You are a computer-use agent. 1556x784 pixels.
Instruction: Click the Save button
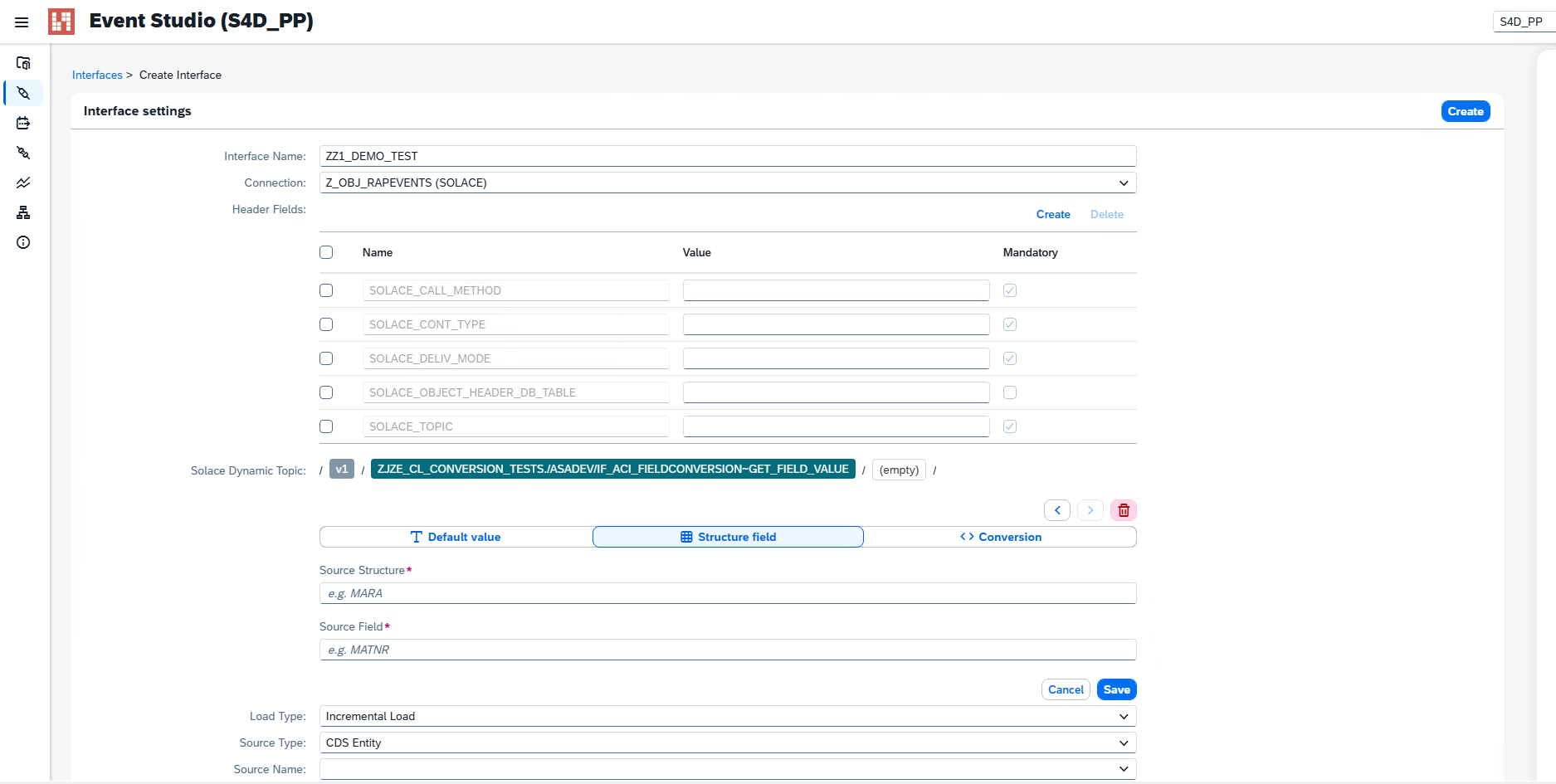[x=1117, y=689]
